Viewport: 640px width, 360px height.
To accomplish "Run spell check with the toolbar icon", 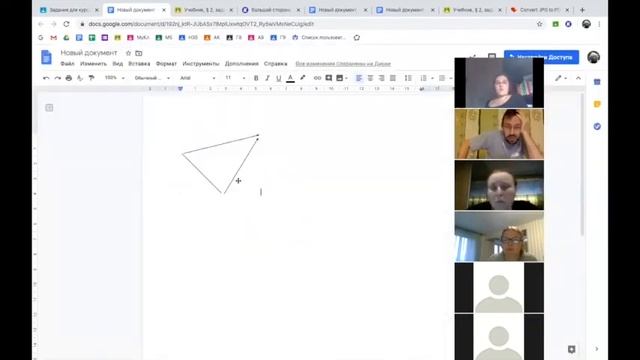I will click(x=80, y=78).
